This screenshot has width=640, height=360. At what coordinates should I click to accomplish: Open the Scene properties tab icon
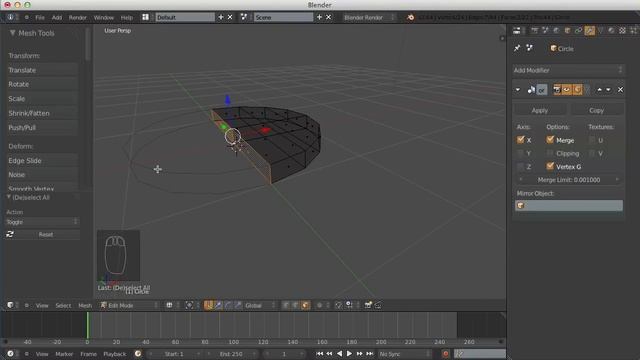[x=545, y=31]
